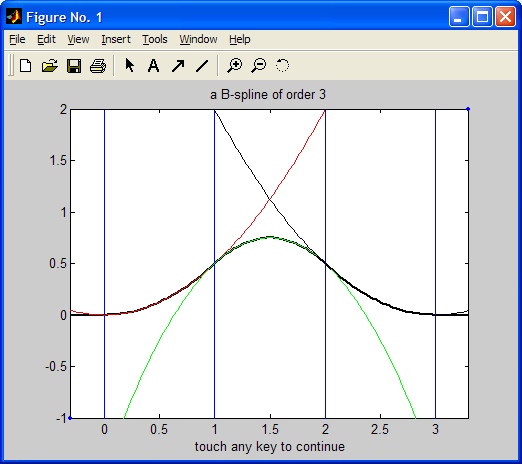This screenshot has height=464, width=522.
Task: Toggle the Zoom In magnifier tool
Action: (235, 65)
